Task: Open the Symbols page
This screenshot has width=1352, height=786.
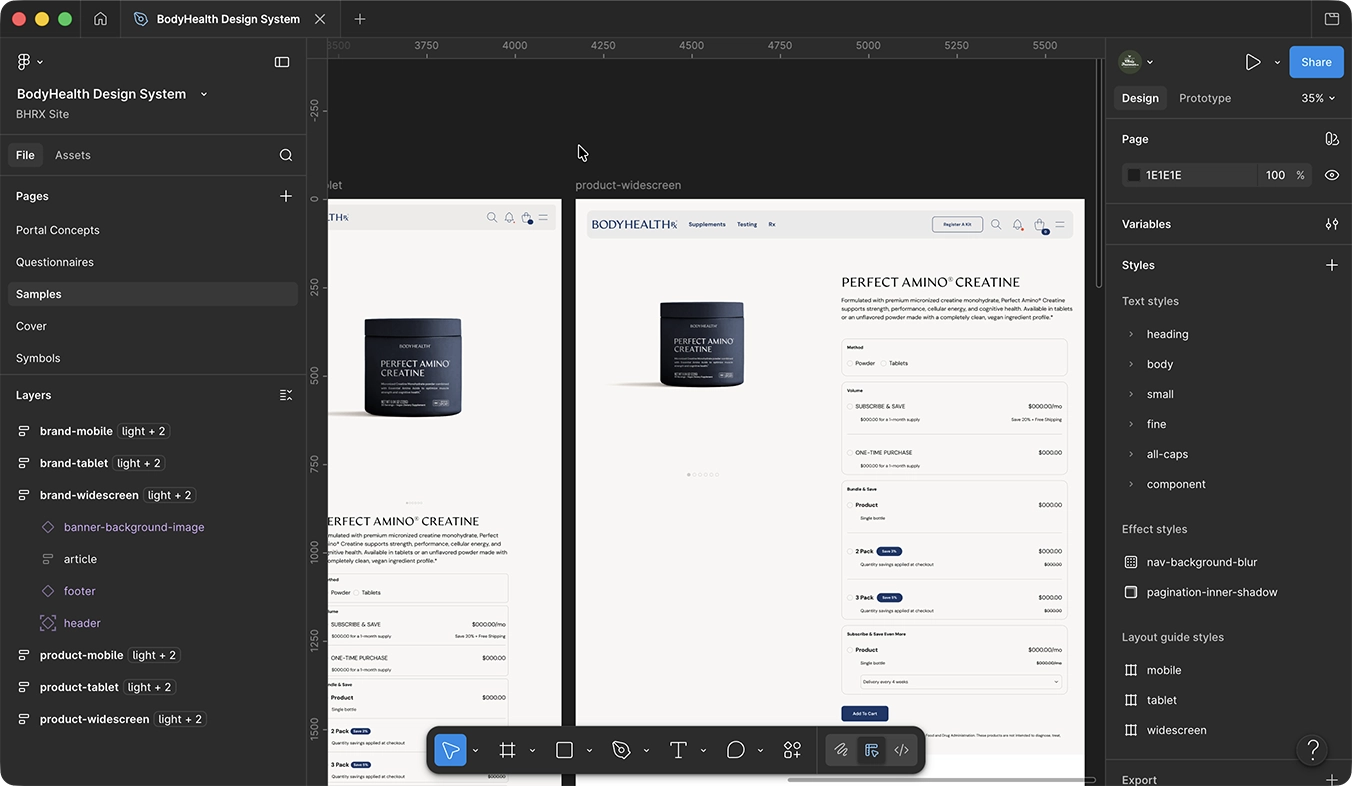Action: (x=153, y=358)
